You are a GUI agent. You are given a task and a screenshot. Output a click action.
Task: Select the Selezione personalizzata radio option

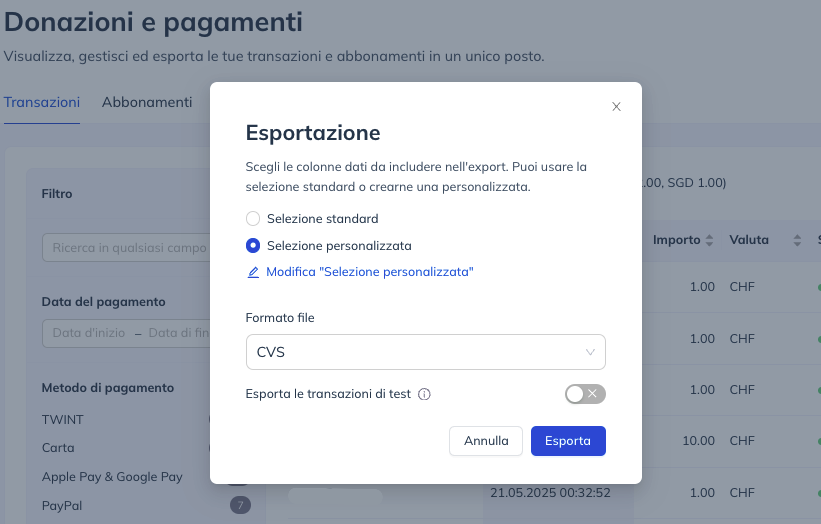click(253, 246)
